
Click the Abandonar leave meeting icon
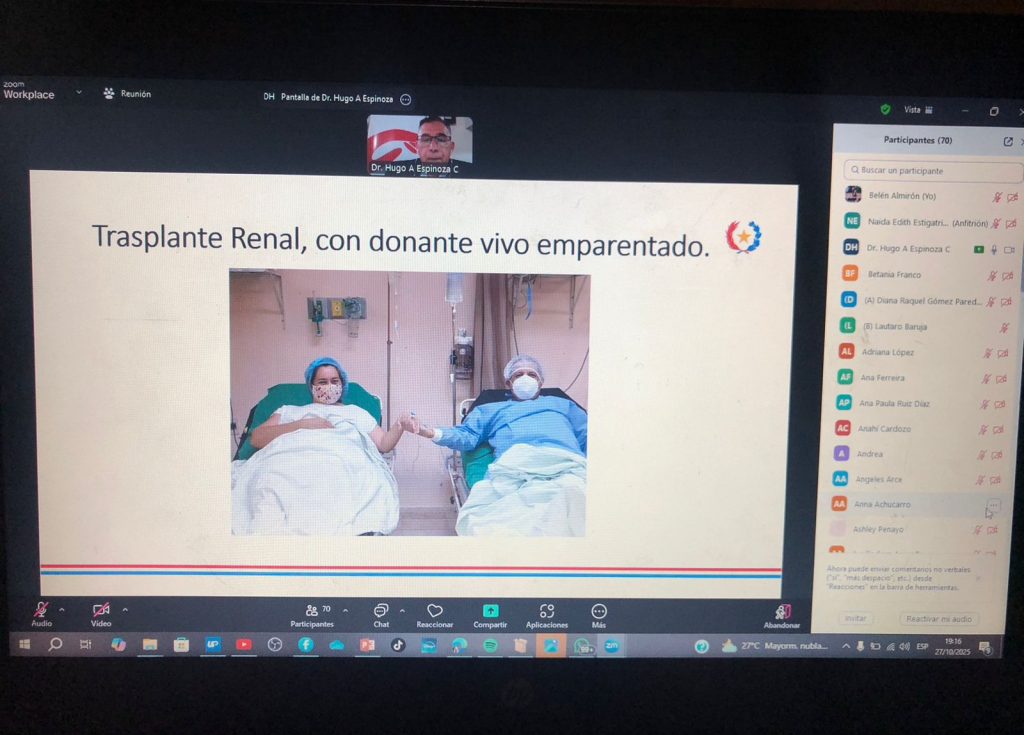tap(782, 611)
